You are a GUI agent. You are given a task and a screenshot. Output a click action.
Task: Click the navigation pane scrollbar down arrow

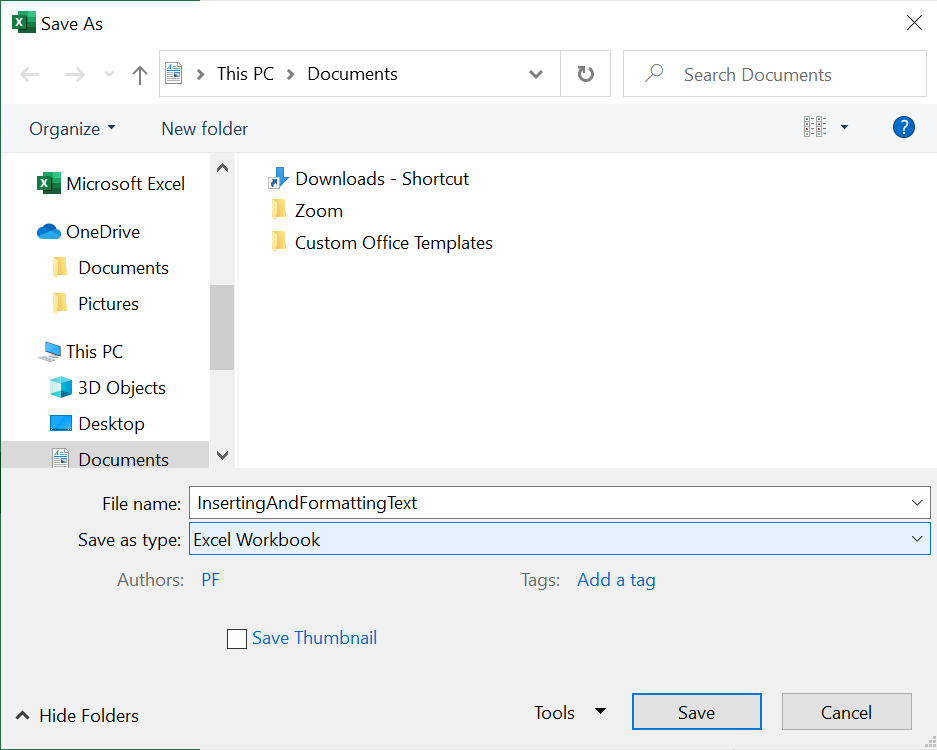[222, 455]
